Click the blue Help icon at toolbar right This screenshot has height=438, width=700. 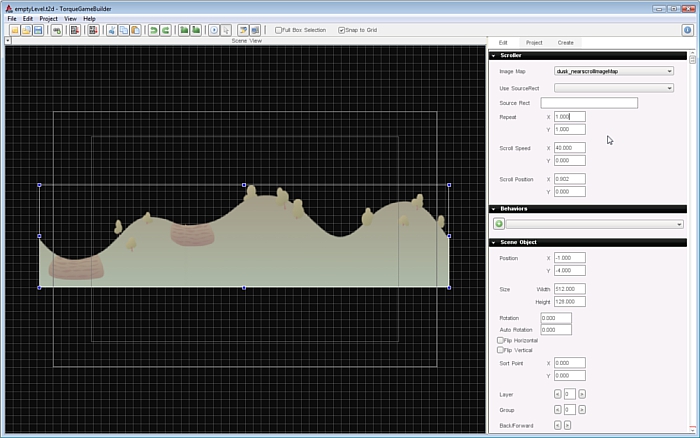[x=688, y=30]
